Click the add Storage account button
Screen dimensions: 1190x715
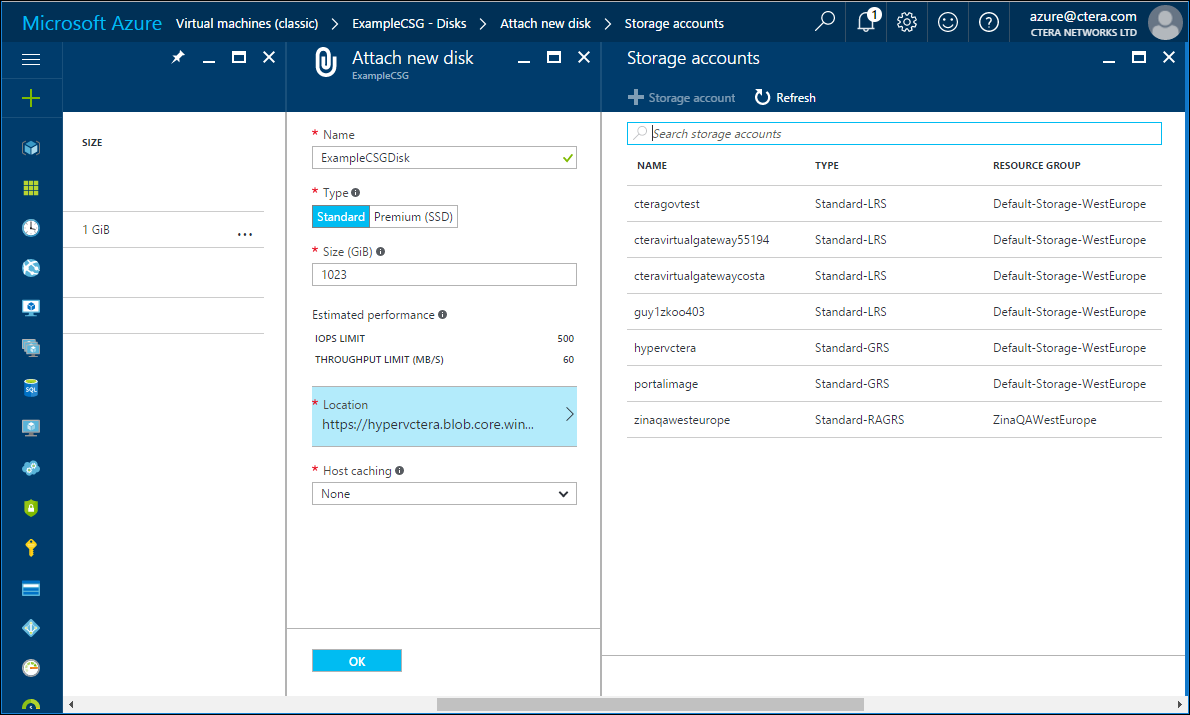pos(682,97)
